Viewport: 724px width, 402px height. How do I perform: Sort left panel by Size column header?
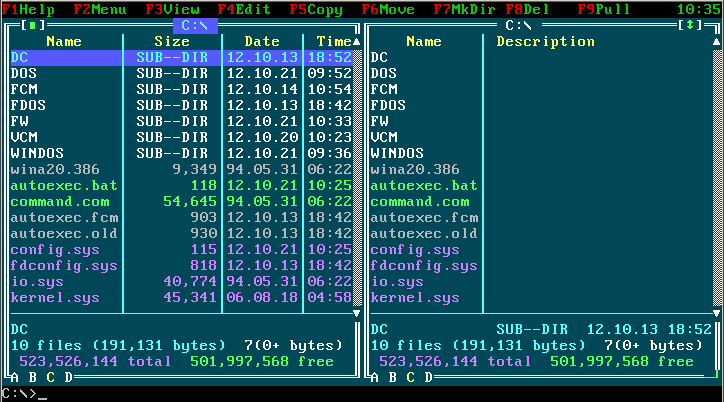171,41
